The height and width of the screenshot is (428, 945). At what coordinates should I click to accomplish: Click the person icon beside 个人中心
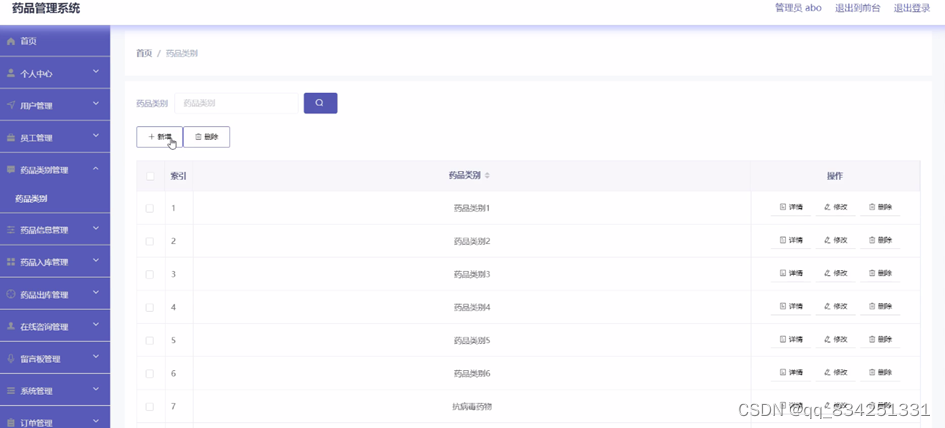coord(10,74)
